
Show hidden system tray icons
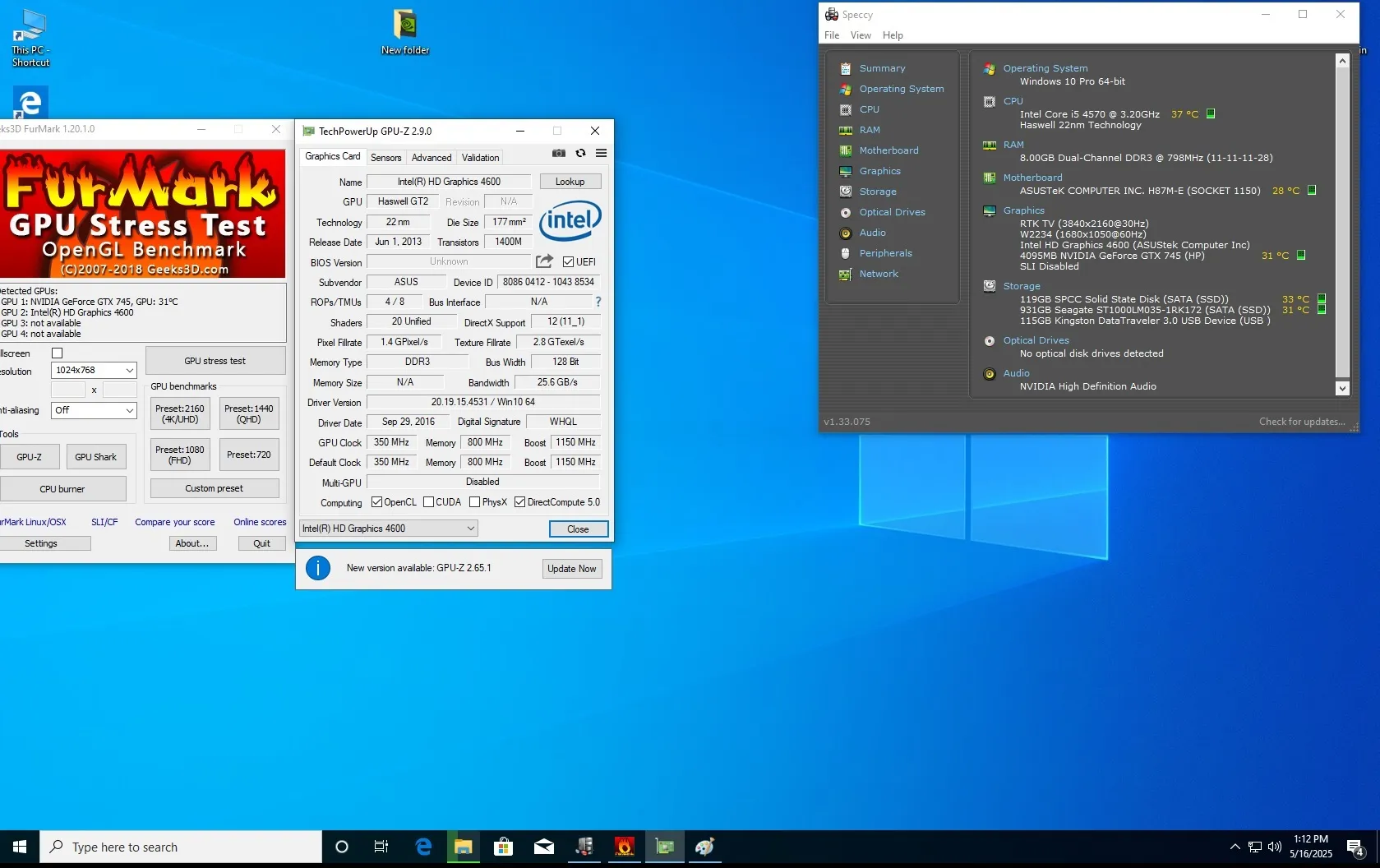pos(1235,847)
